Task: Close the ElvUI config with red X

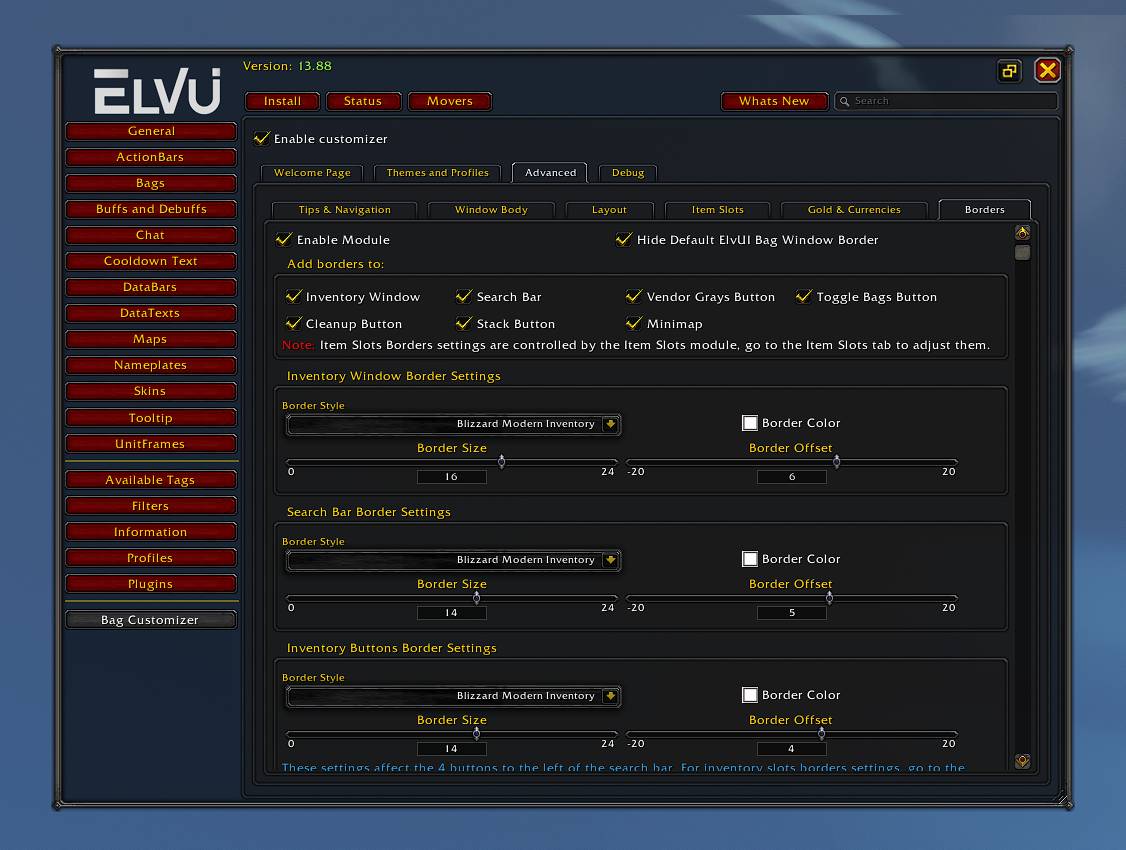Action: tap(1047, 70)
